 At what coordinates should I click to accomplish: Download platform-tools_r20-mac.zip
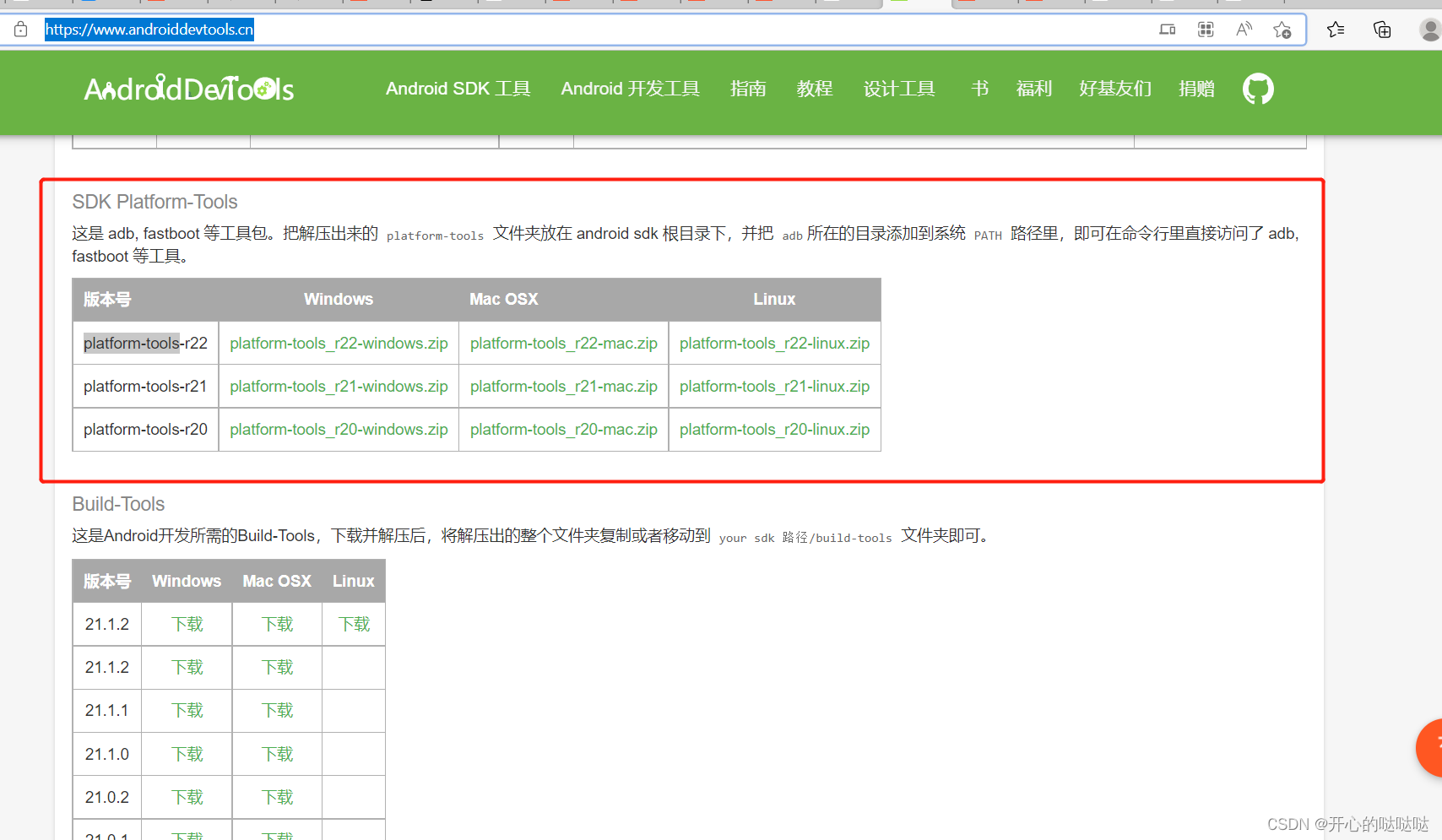564,430
